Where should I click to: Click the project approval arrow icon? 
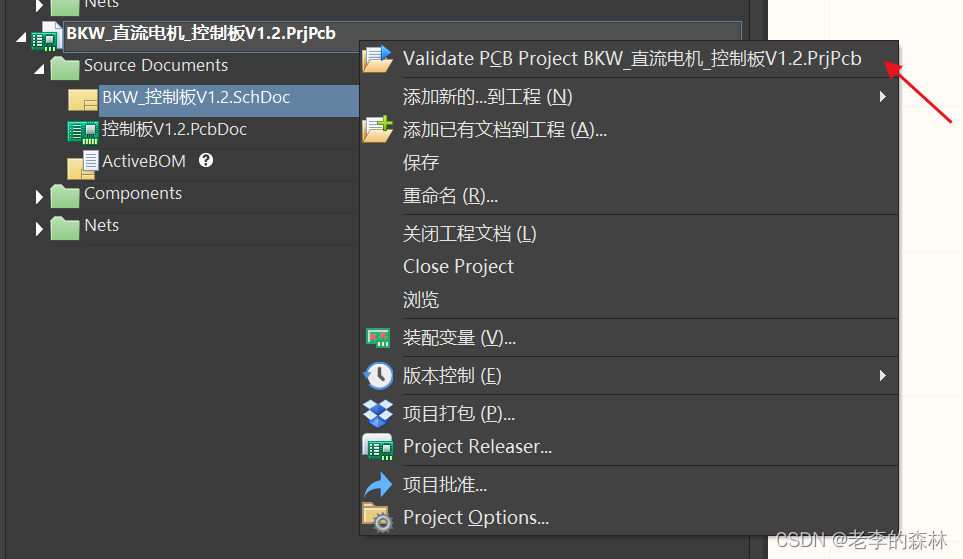pyautogui.click(x=378, y=485)
